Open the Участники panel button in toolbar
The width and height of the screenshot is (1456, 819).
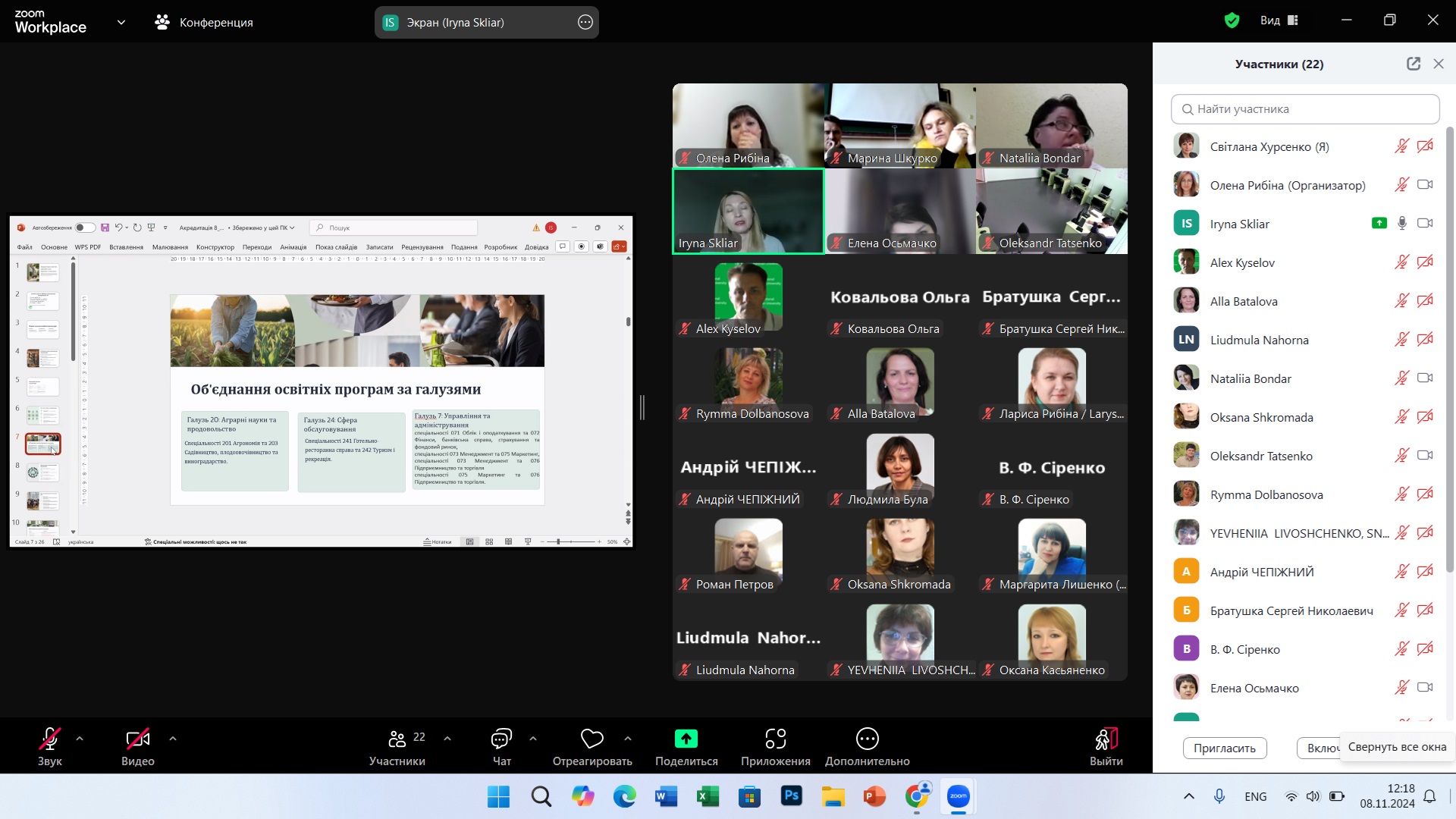pos(397,747)
